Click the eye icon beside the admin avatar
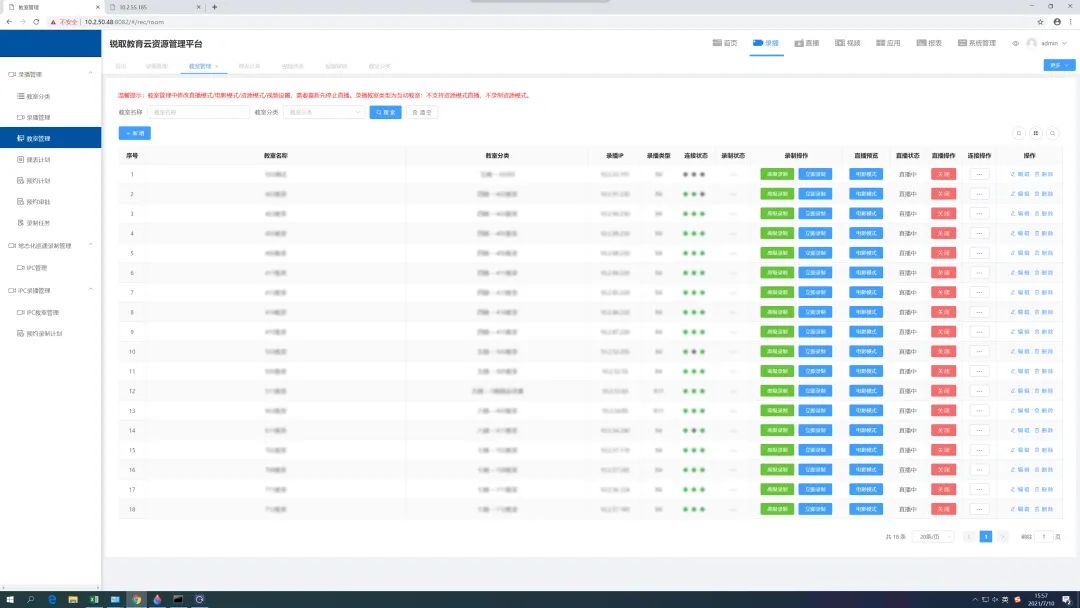1080x608 pixels. point(1016,43)
